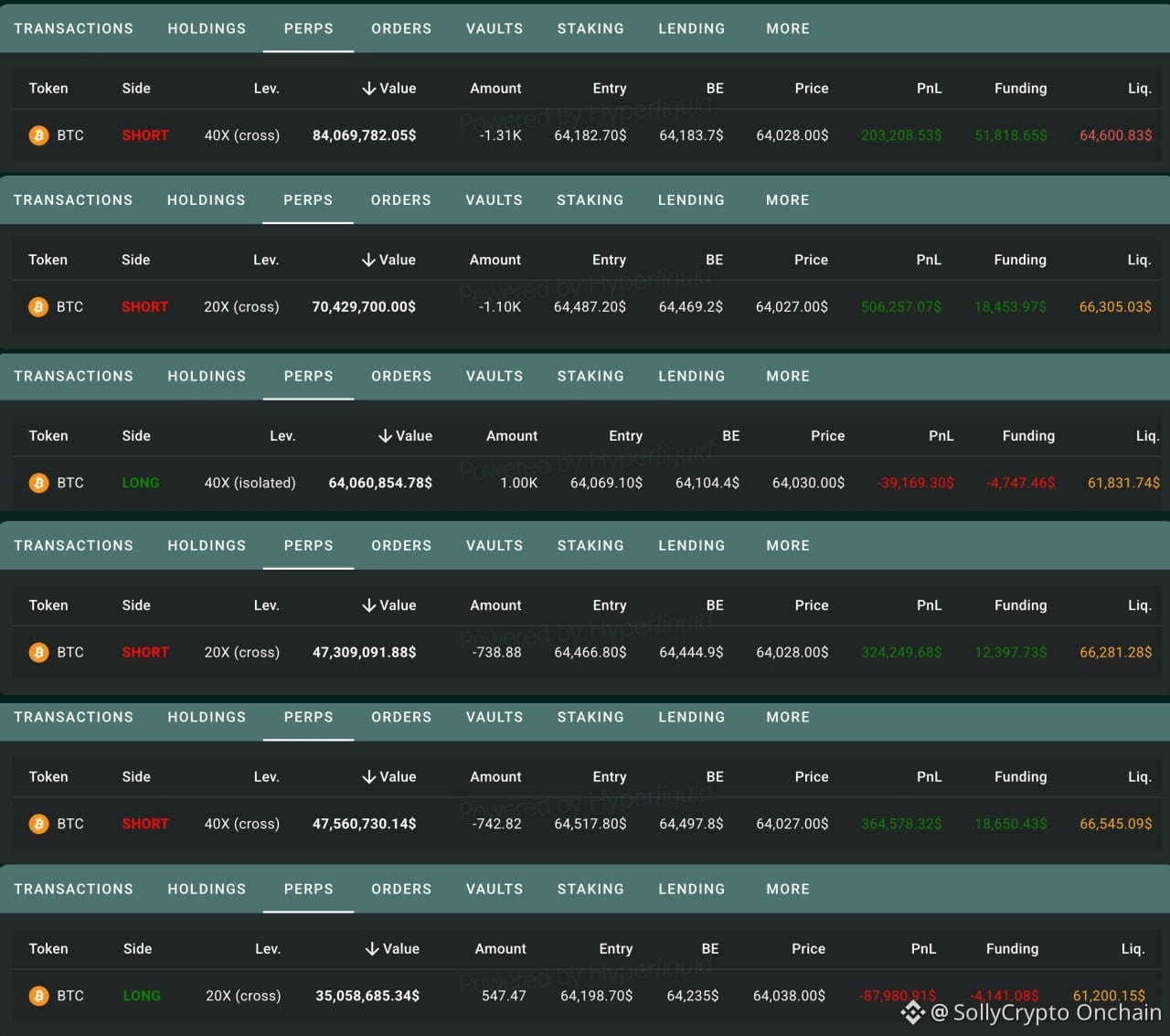The image size is (1170, 1036).
Task: Sort by Entry in the panel showing 64,466.80$
Action: [x=610, y=605]
